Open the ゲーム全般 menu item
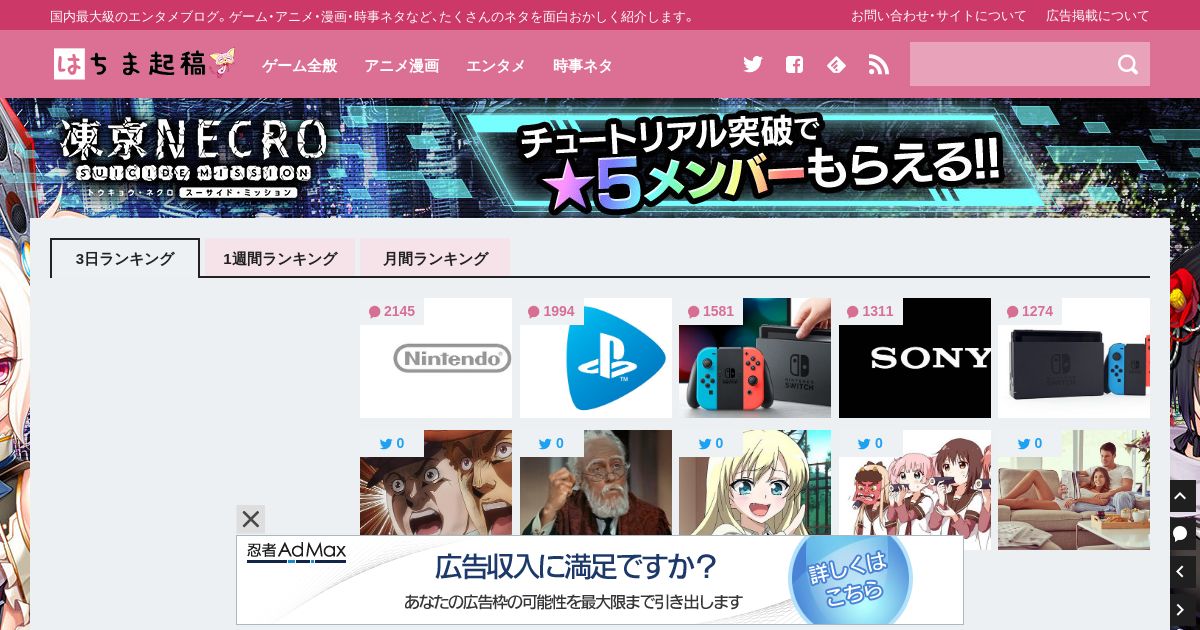 (x=299, y=65)
